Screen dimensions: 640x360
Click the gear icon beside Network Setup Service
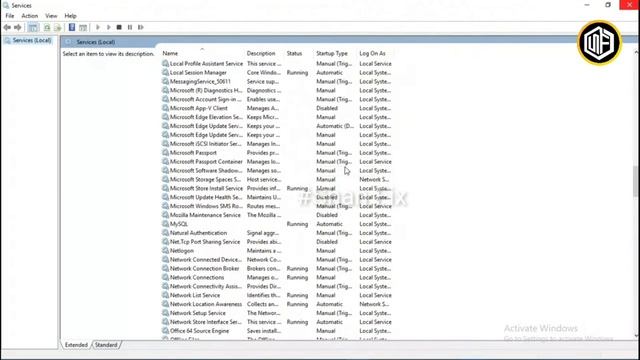click(x=165, y=313)
